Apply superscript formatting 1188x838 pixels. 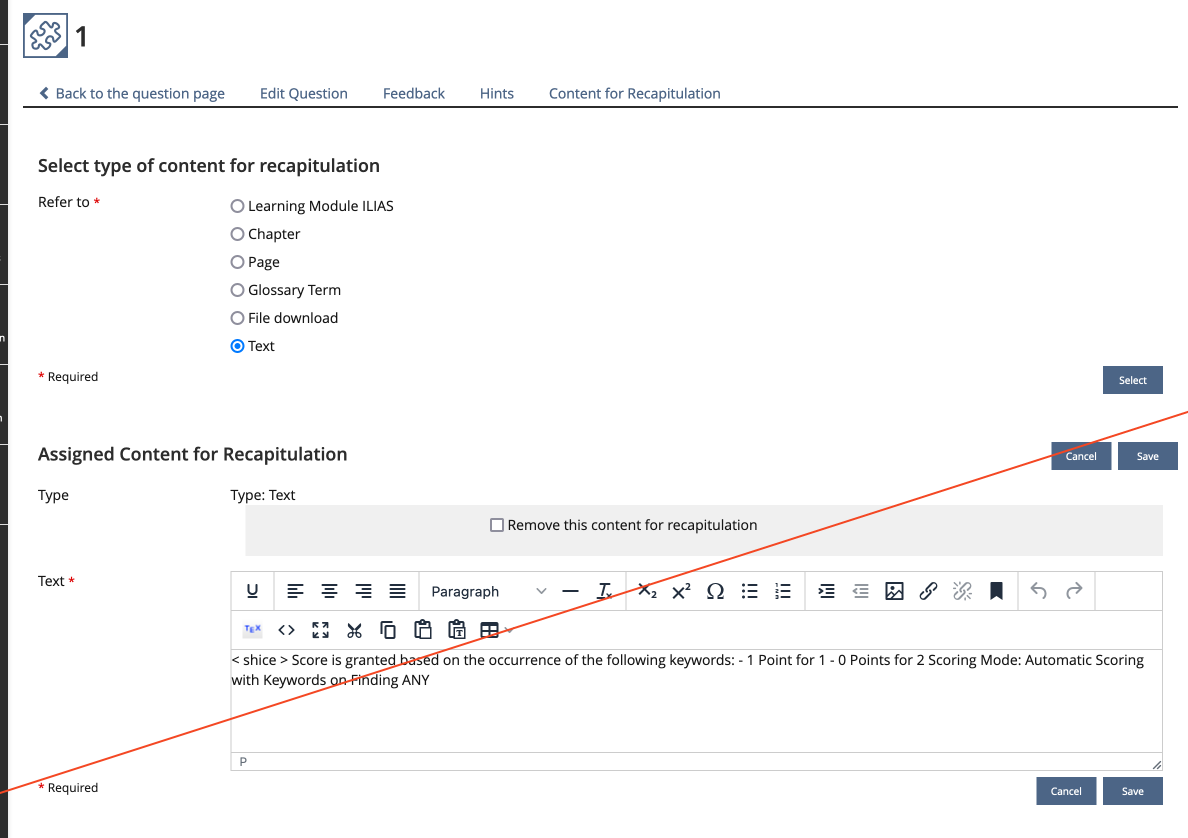[x=680, y=591]
